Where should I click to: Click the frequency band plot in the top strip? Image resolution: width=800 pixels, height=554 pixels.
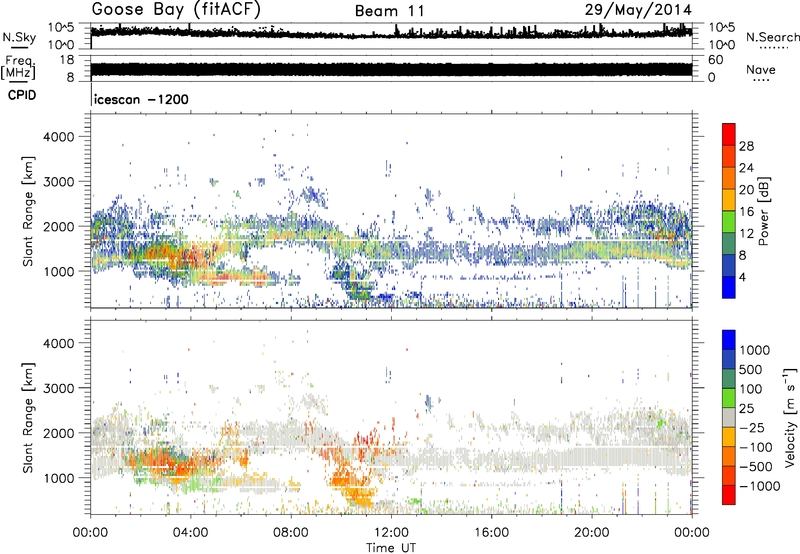(x=391, y=69)
